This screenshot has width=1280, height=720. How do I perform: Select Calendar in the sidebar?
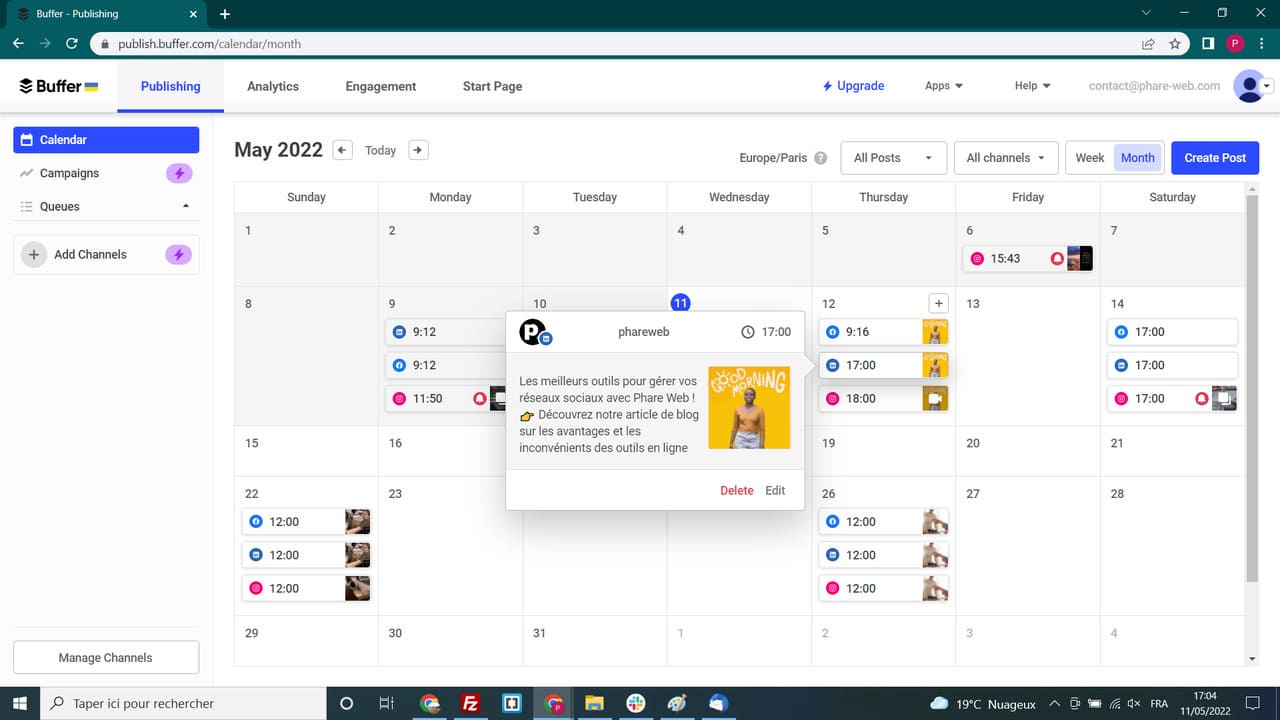(x=106, y=140)
